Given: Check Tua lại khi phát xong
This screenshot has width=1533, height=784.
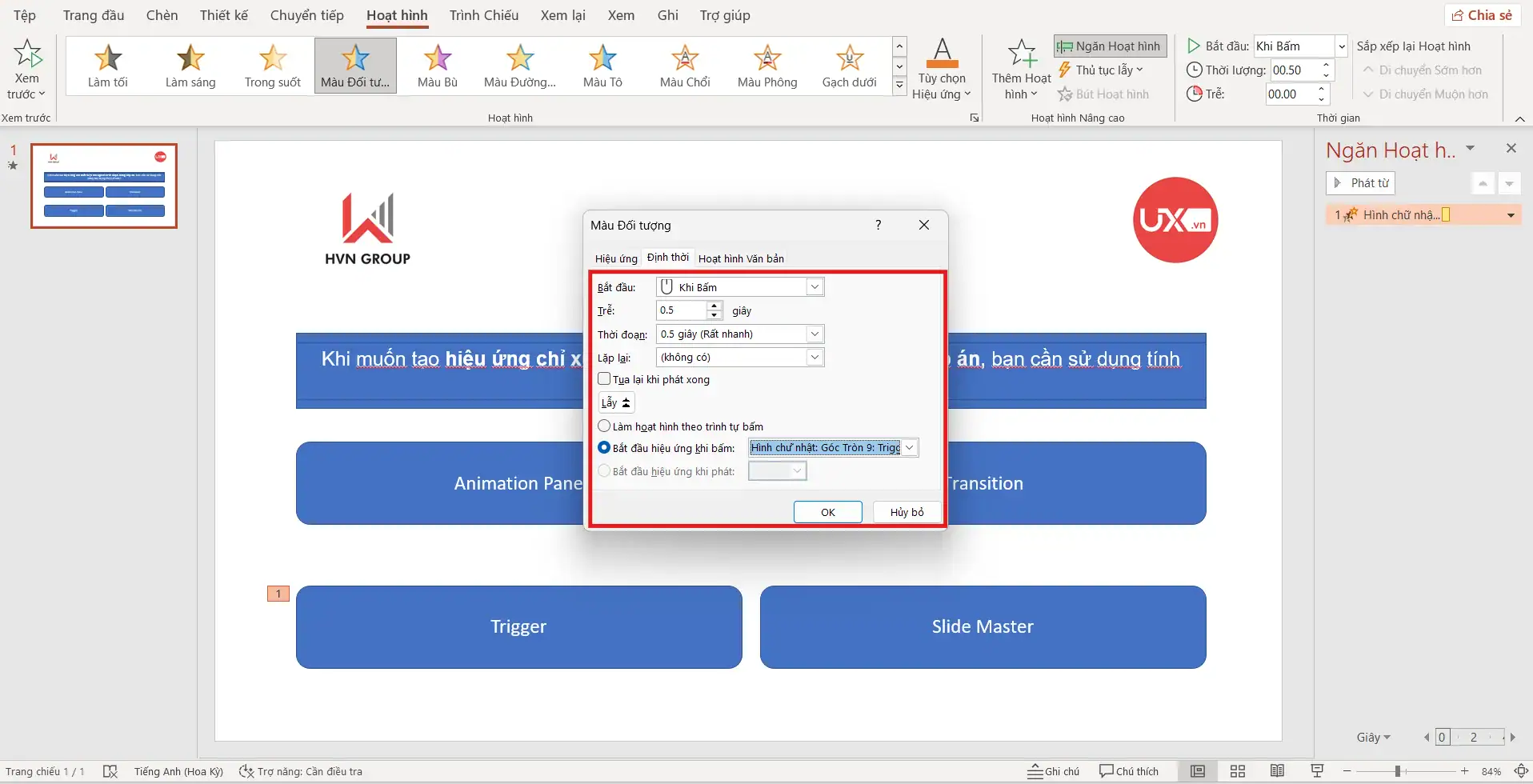Looking at the screenshot, I should [x=605, y=379].
